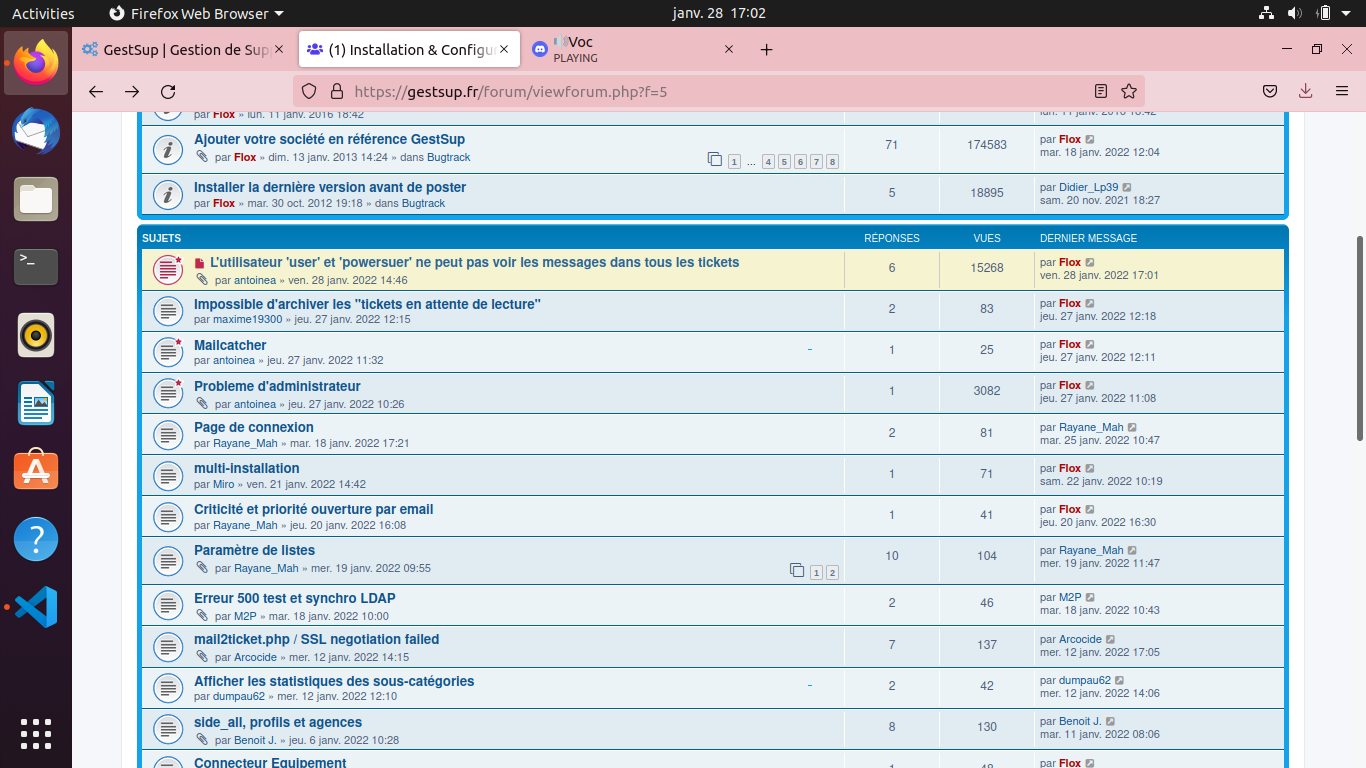View last poster Arcocide profile

pyautogui.click(x=1080, y=639)
